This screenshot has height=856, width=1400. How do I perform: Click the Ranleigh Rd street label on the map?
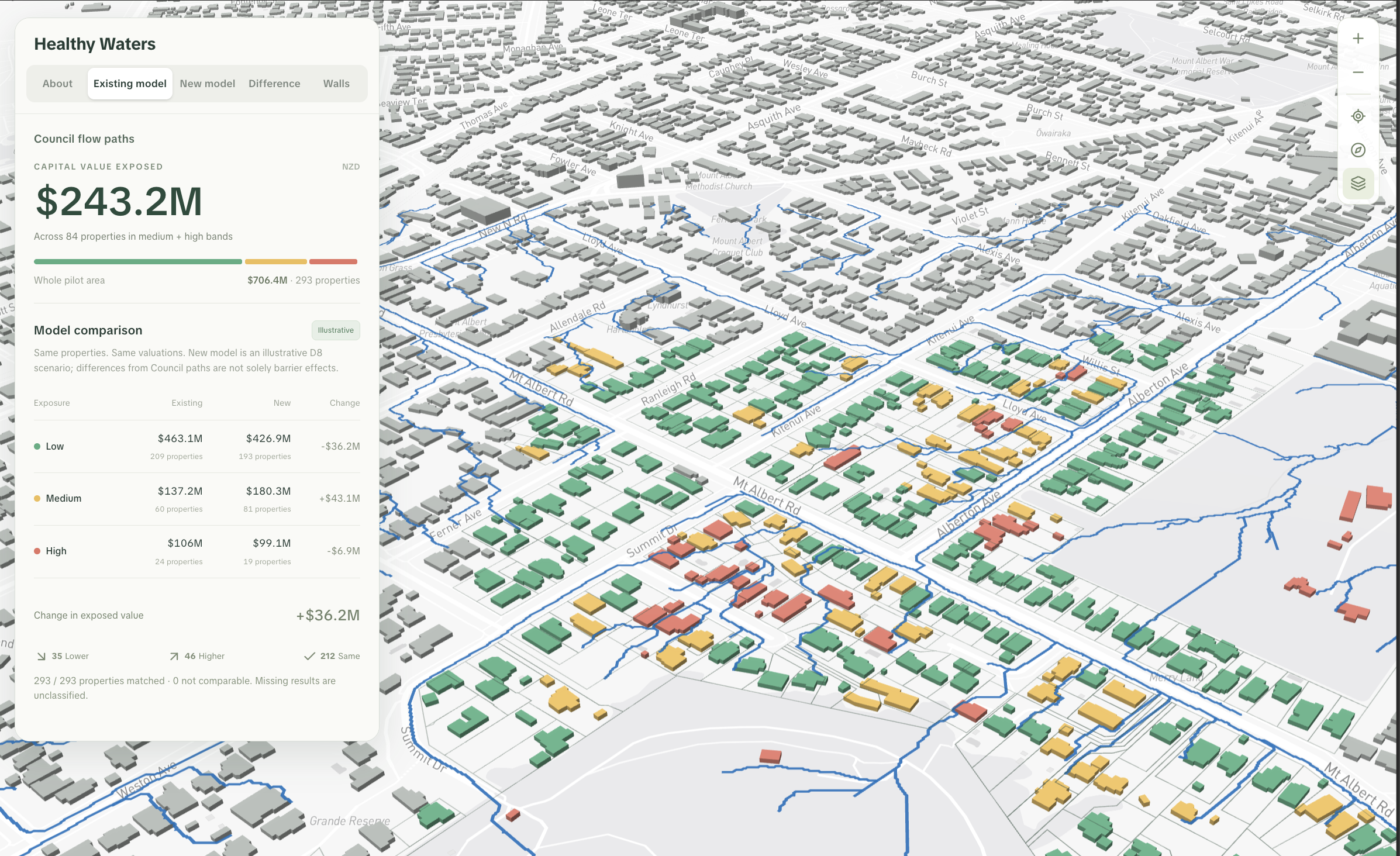(x=668, y=389)
